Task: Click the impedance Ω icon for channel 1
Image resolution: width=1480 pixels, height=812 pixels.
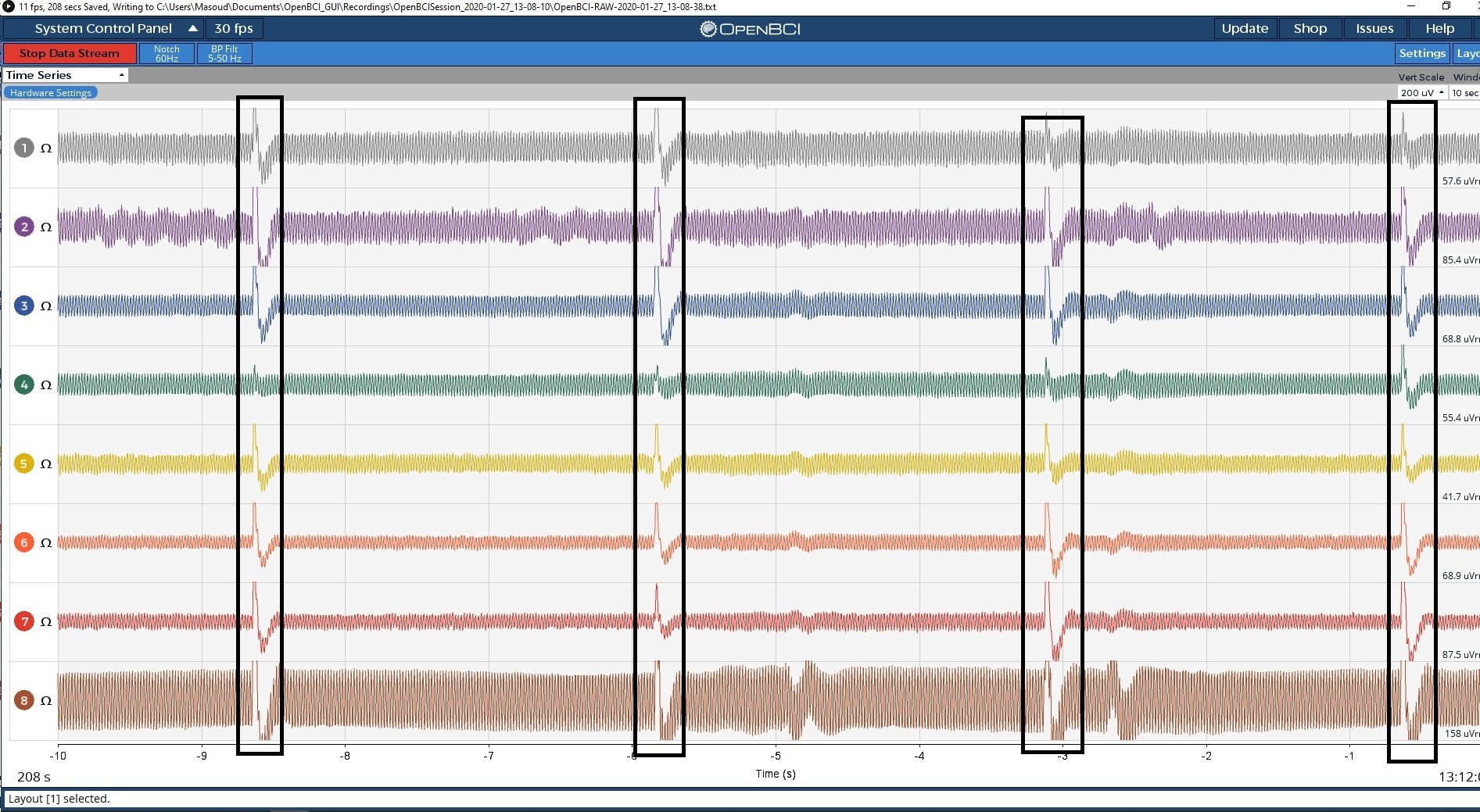Action: pyautogui.click(x=46, y=148)
